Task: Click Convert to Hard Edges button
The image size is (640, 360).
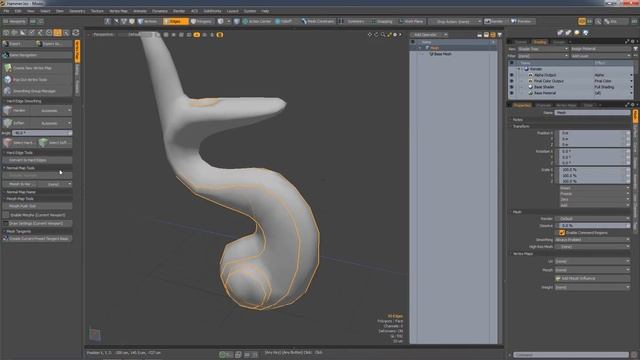Action: [37, 160]
